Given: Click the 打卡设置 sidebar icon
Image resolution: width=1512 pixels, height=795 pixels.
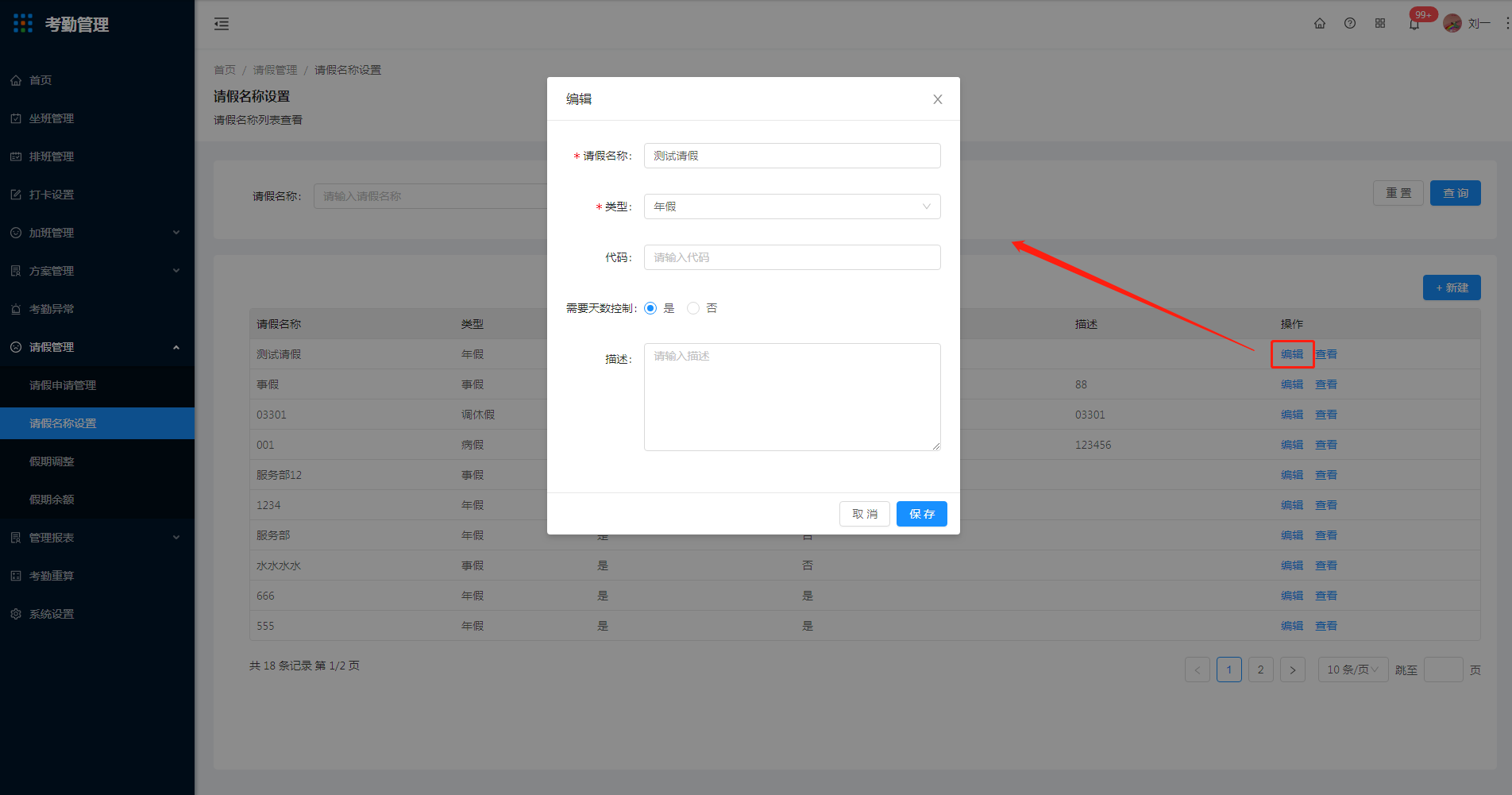Looking at the screenshot, I should [16, 195].
